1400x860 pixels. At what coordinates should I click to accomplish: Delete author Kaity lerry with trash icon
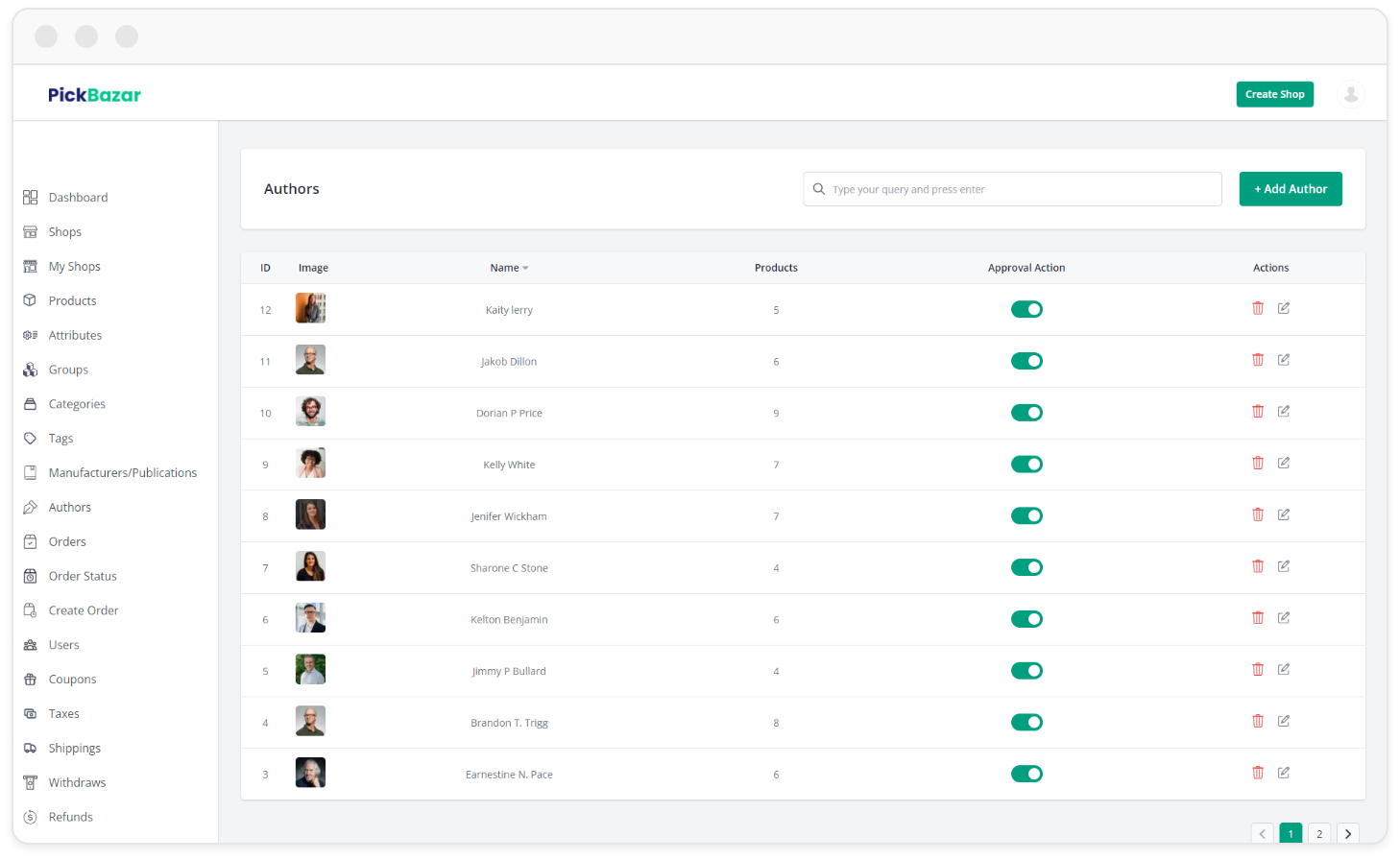(x=1257, y=308)
